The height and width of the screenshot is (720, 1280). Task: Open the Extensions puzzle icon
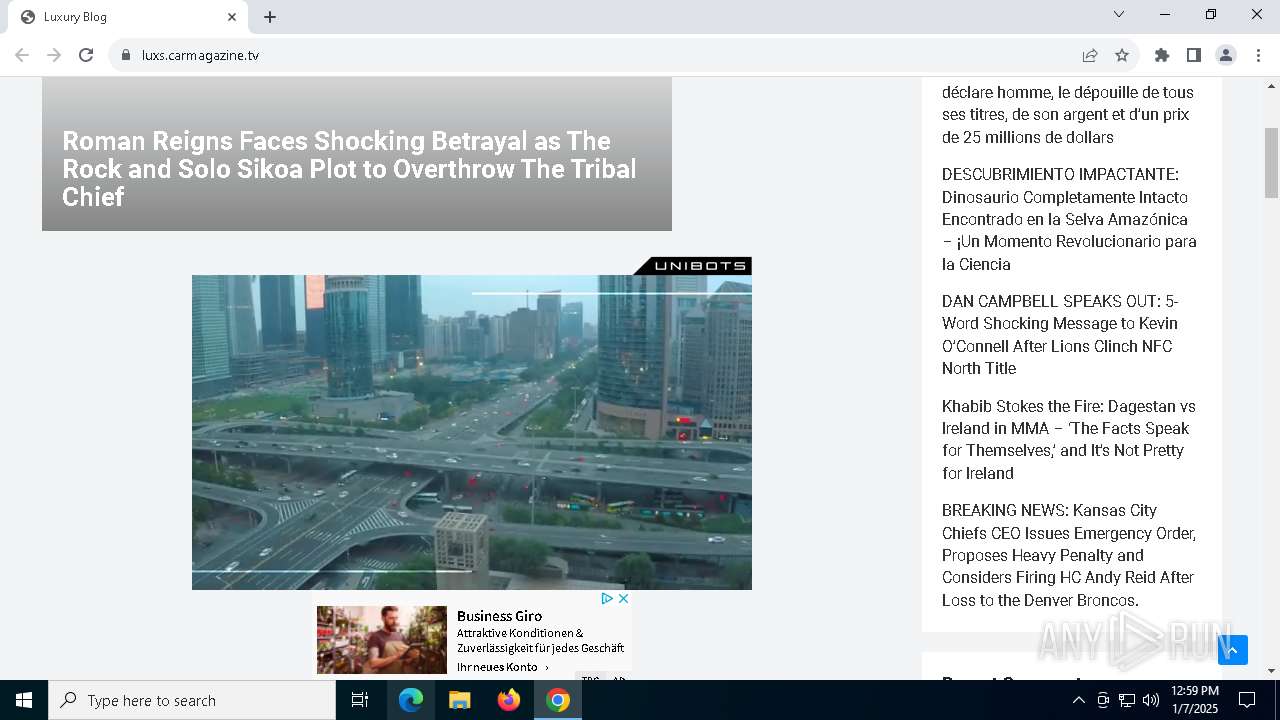1162,55
